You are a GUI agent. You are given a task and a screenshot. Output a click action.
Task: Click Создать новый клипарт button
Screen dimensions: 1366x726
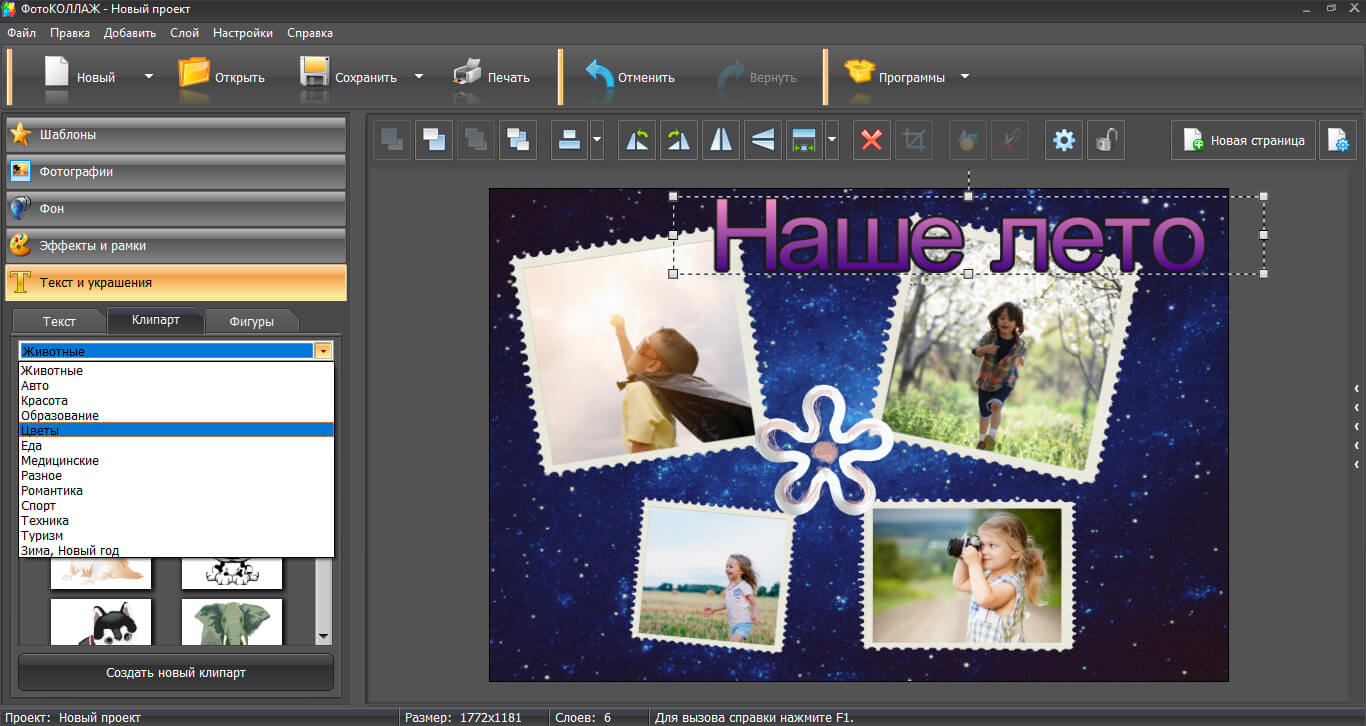point(176,673)
